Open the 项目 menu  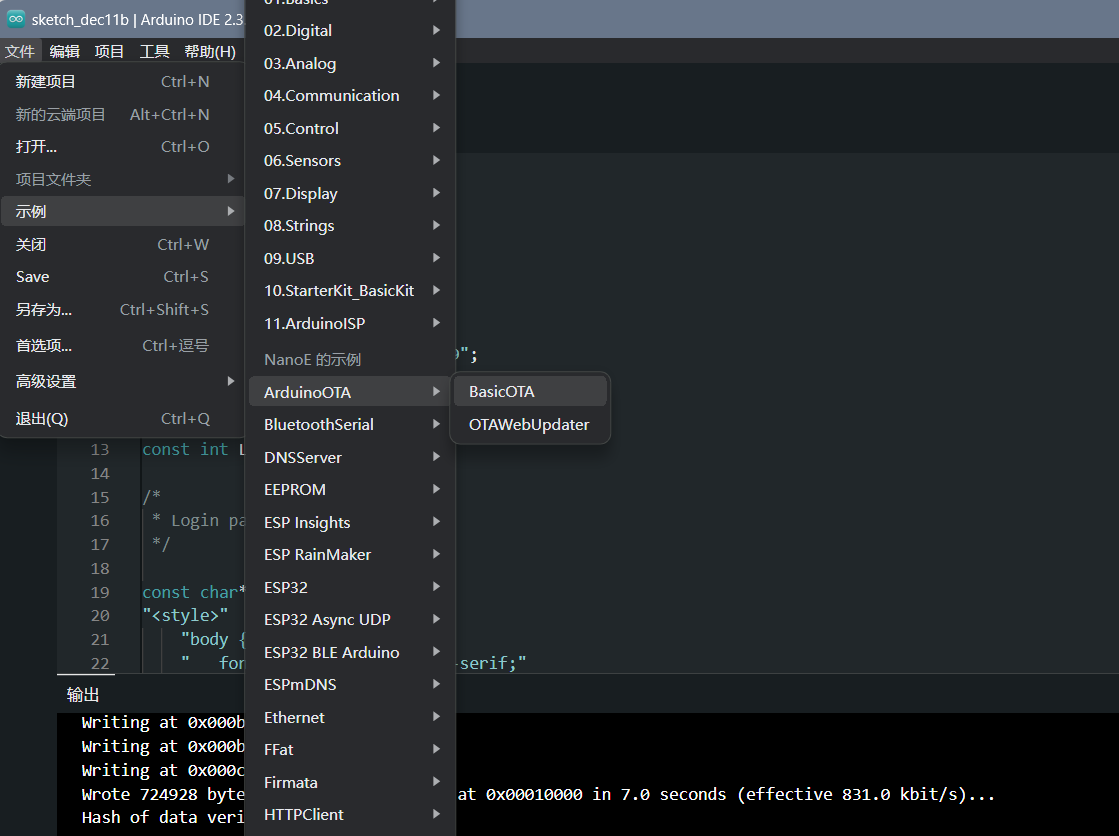pos(109,51)
